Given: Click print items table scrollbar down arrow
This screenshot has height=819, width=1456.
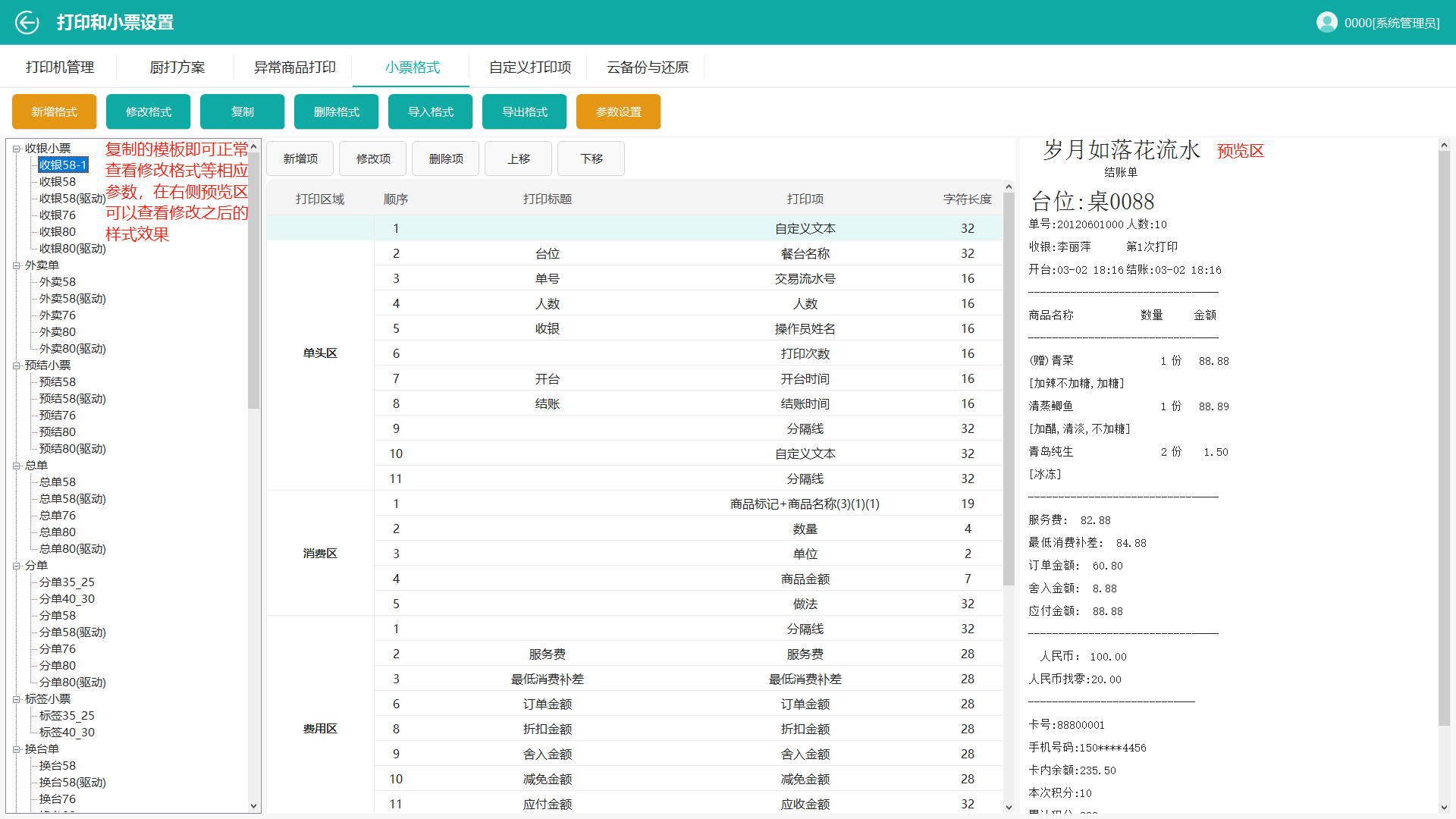Looking at the screenshot, I should tap(1009, 807).
